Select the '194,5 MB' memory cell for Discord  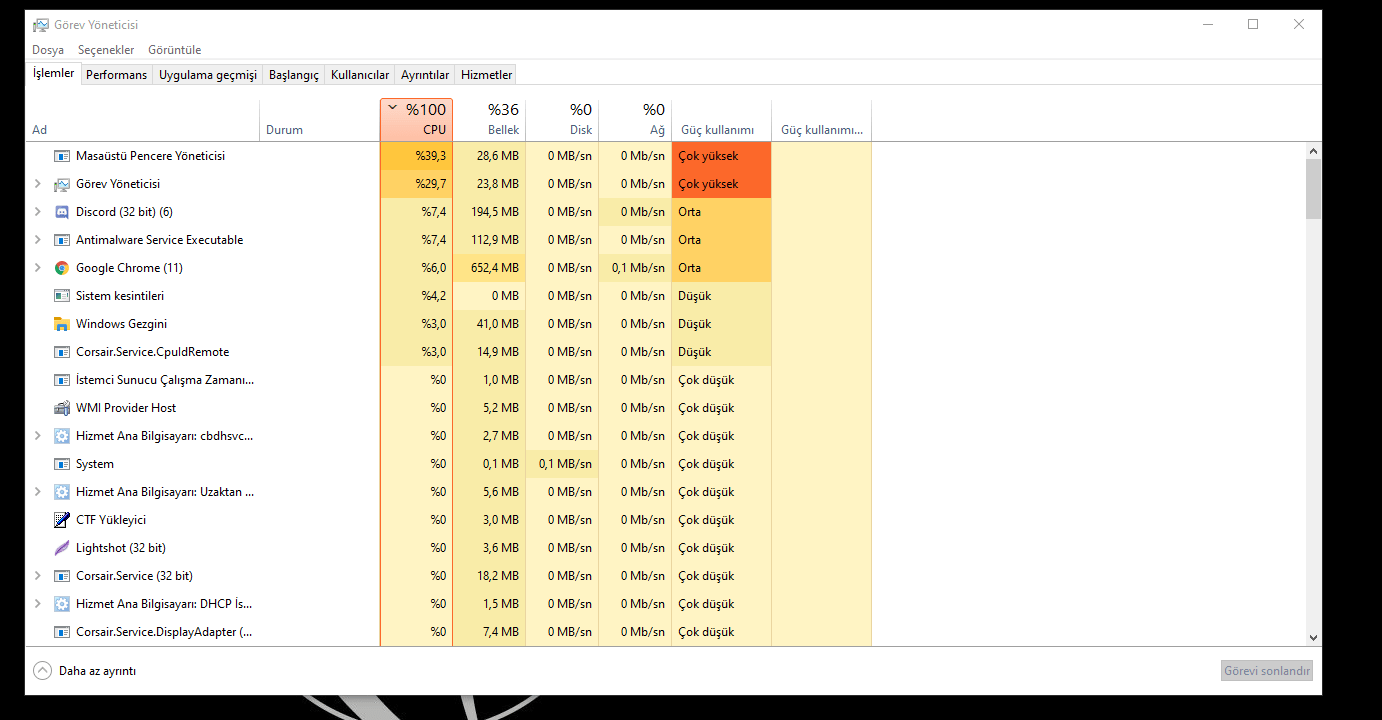490,212
